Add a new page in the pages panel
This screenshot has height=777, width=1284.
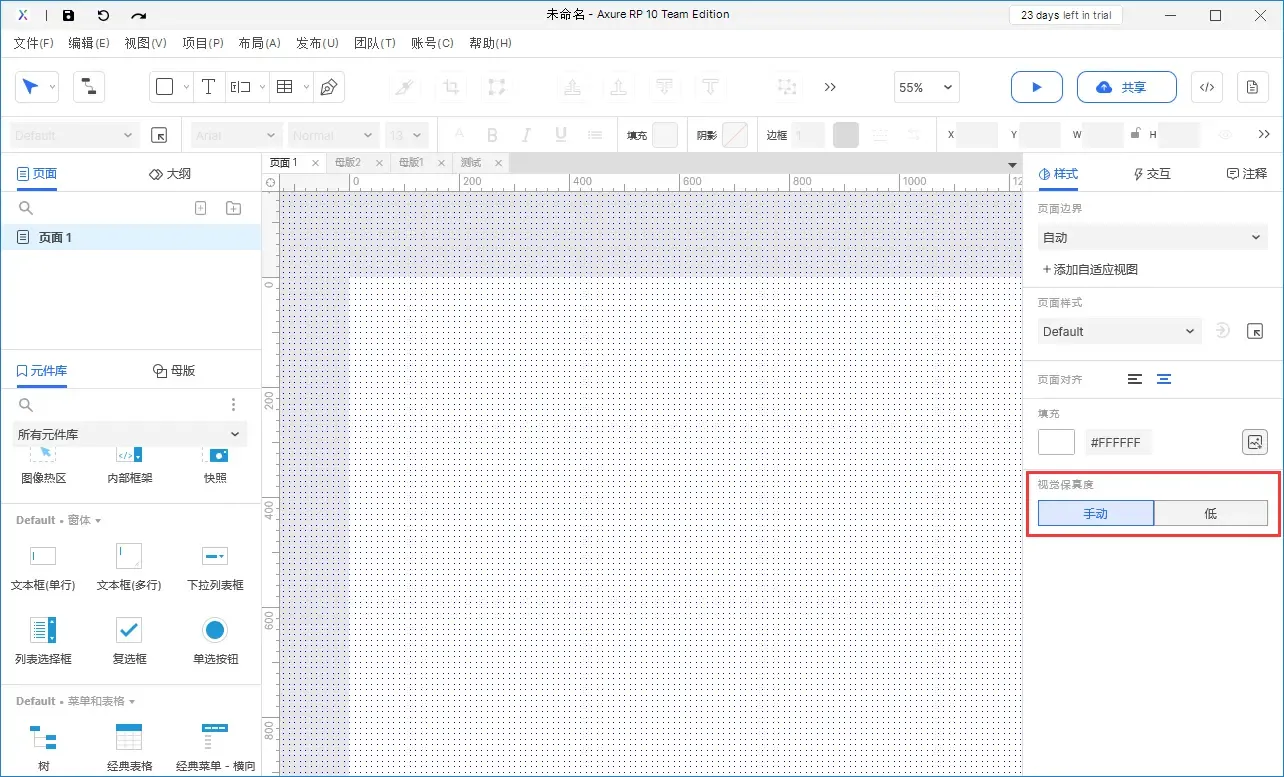(200, 207)
